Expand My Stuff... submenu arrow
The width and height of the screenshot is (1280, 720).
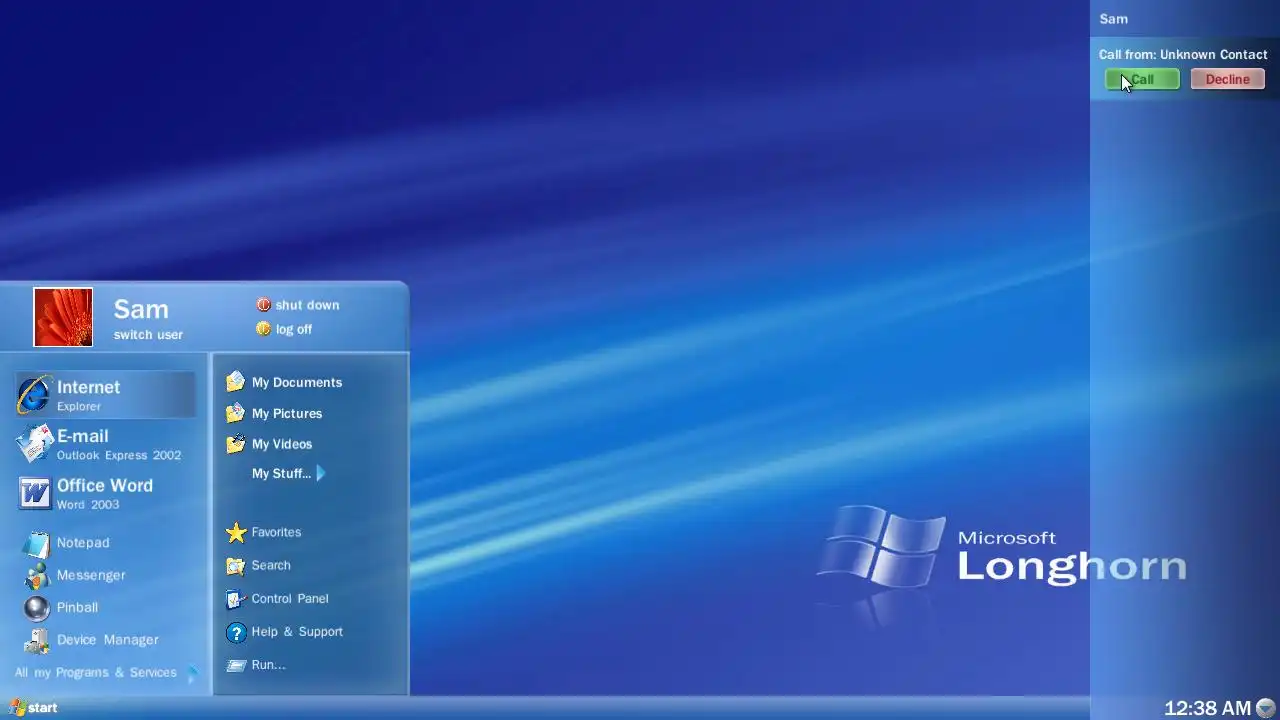point(321,474)
